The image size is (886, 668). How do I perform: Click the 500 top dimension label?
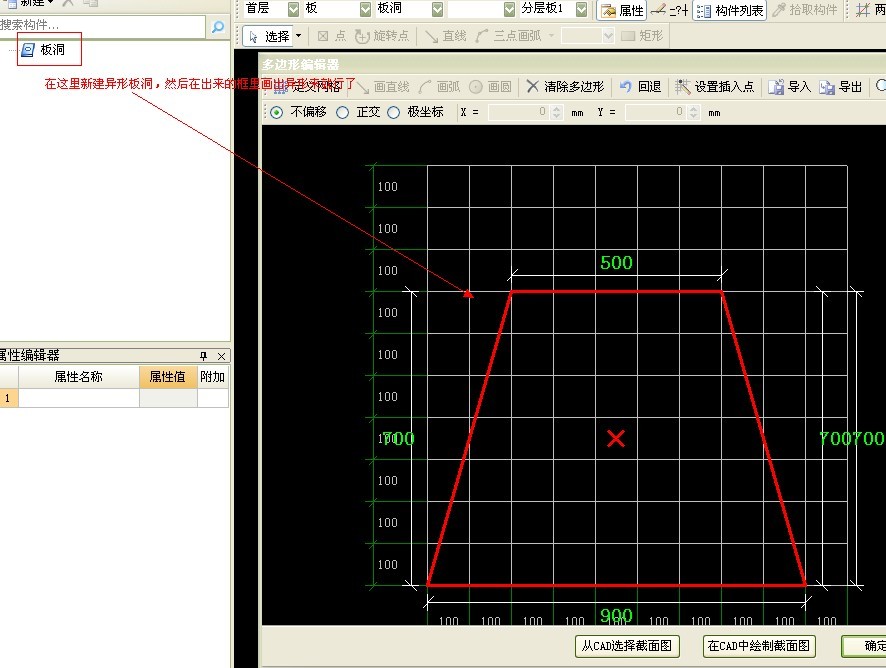click(x=616, y=263)
